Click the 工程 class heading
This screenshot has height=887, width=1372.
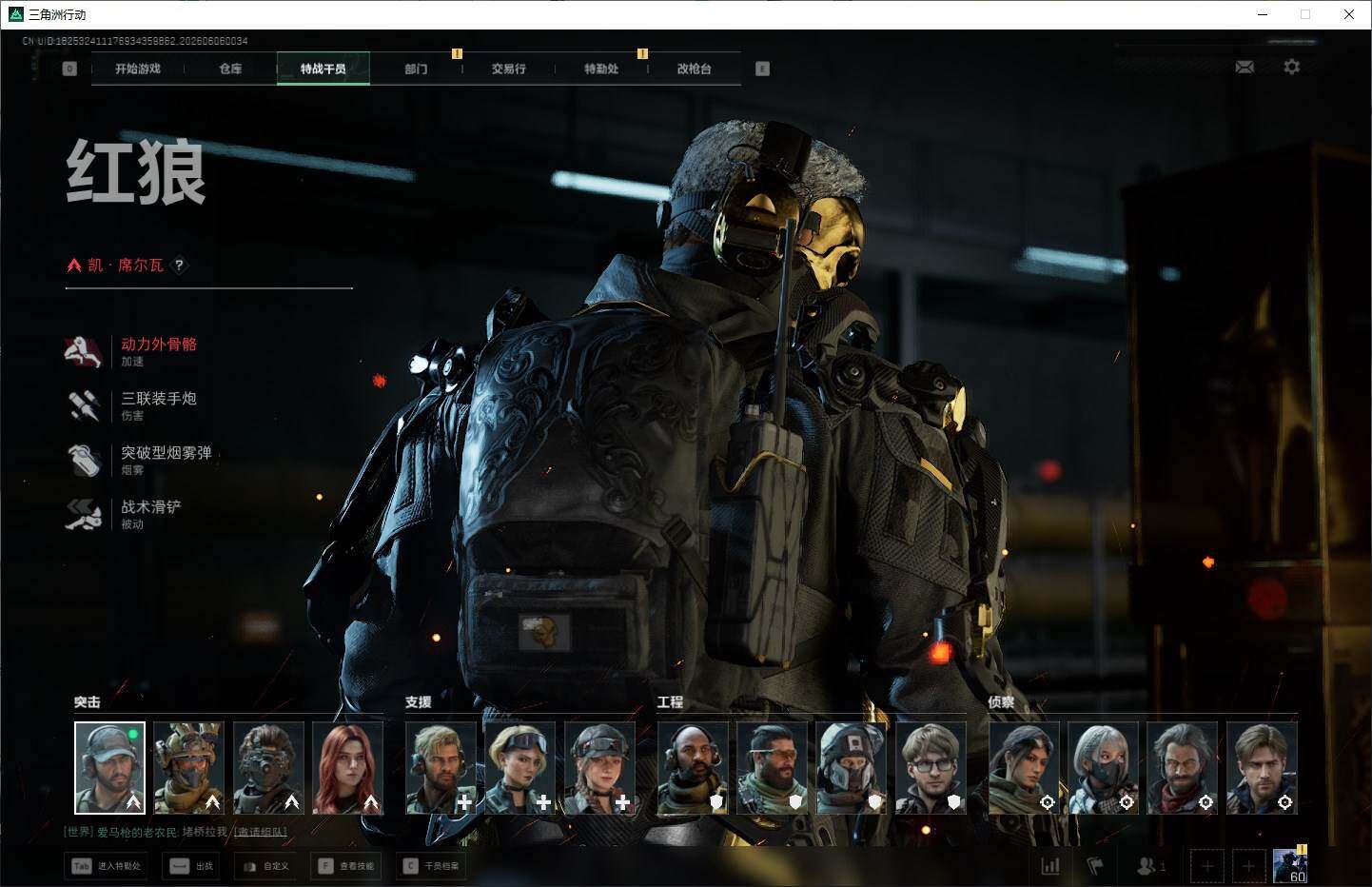click(x=671, y=702)
